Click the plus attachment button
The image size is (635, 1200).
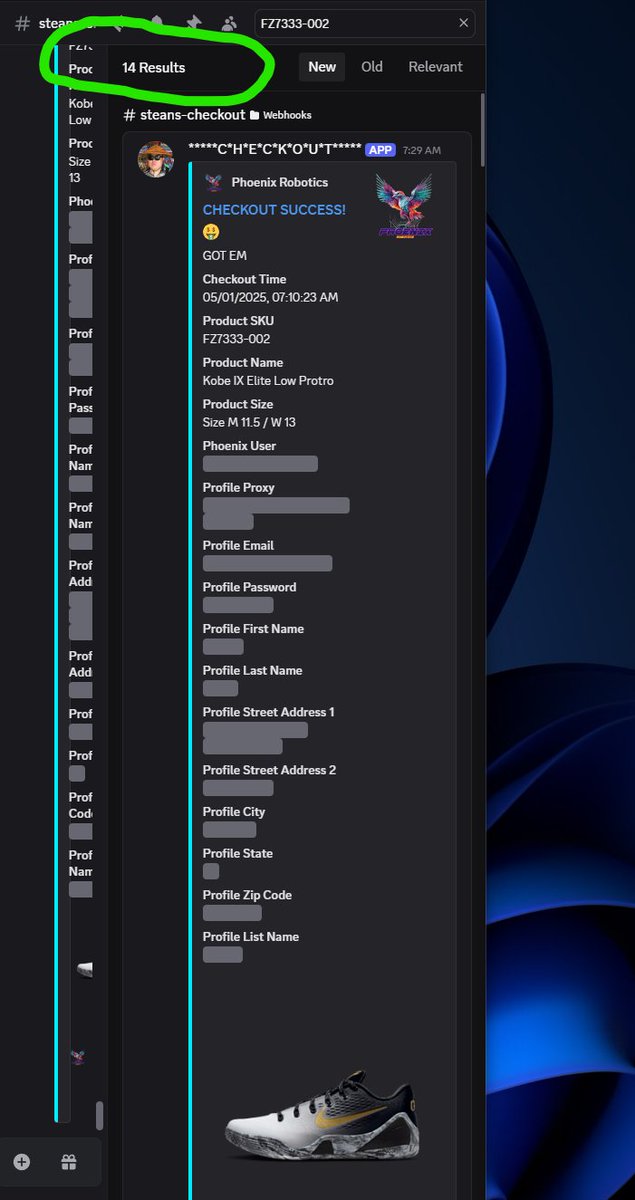[x=22, y=1162]
